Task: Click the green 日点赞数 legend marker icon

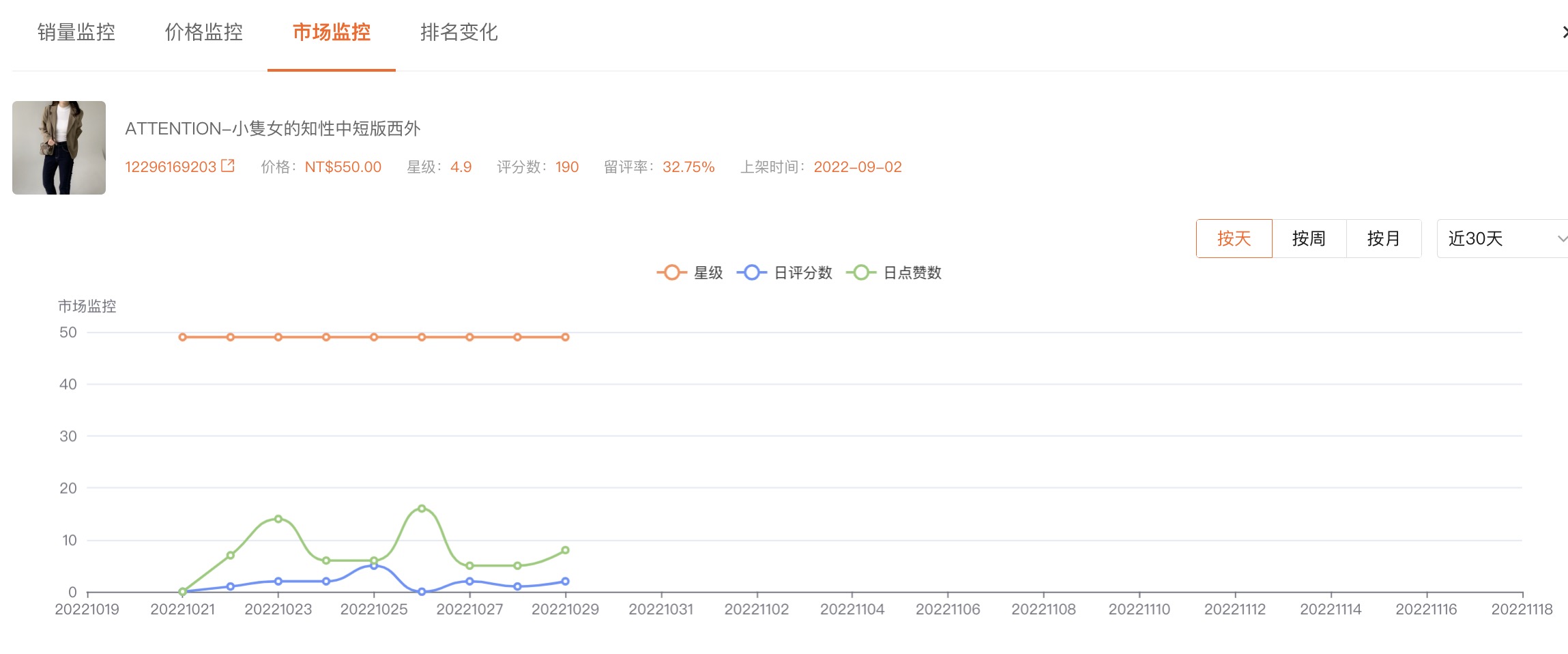Action: (861, 272)
